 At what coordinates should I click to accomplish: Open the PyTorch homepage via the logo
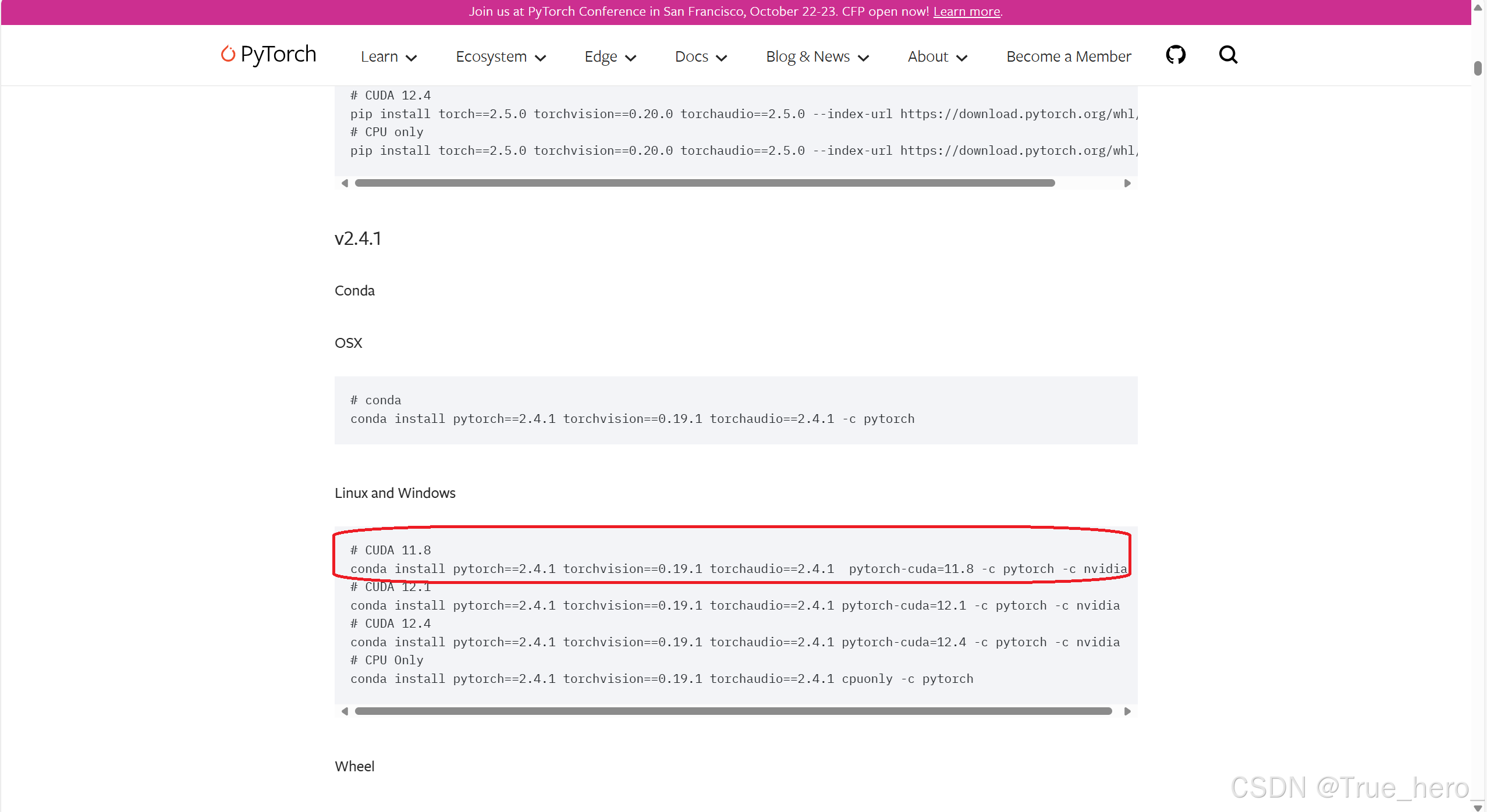point(268,54)
